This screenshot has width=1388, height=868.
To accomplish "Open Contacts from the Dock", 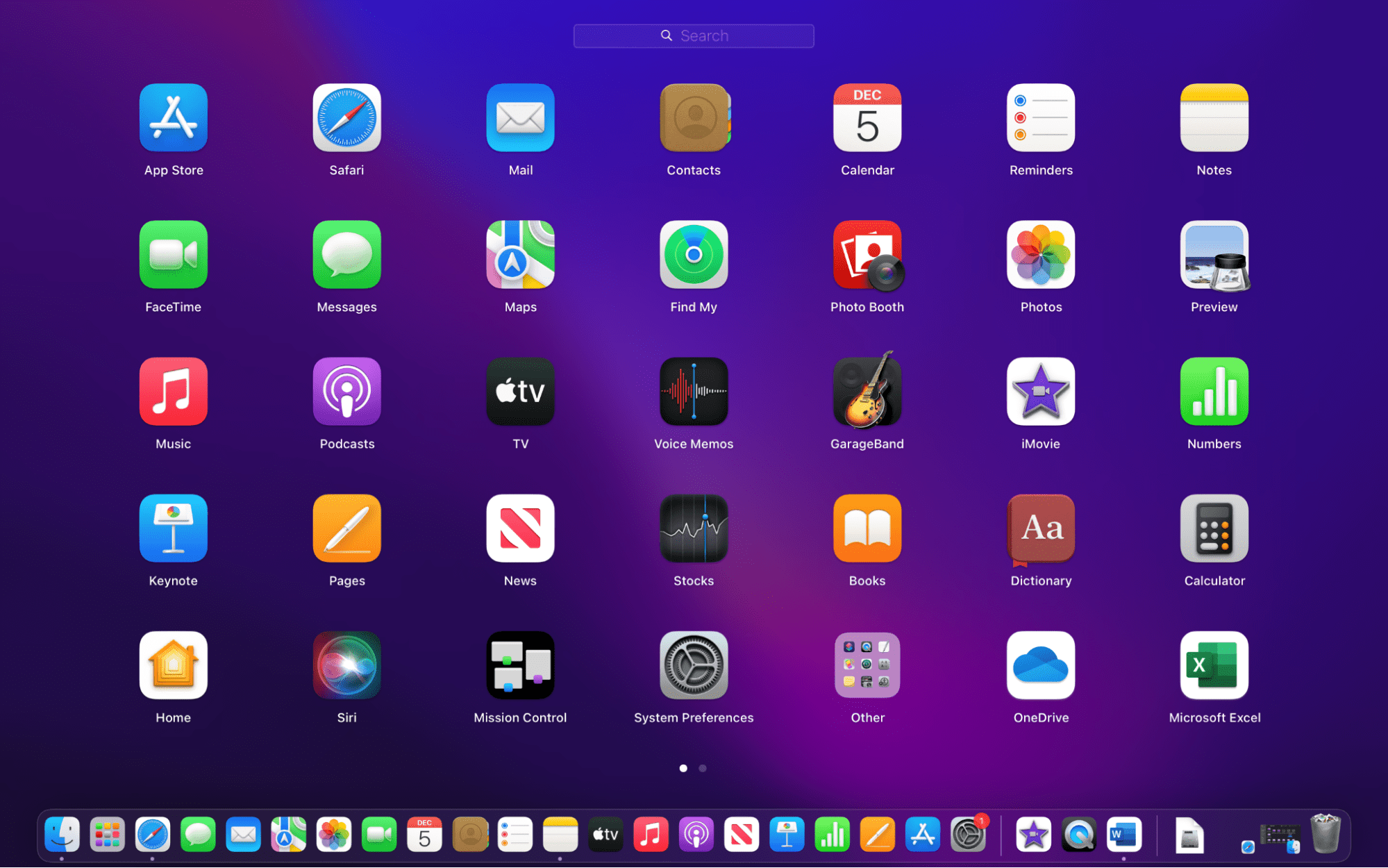I will point(470,834).
